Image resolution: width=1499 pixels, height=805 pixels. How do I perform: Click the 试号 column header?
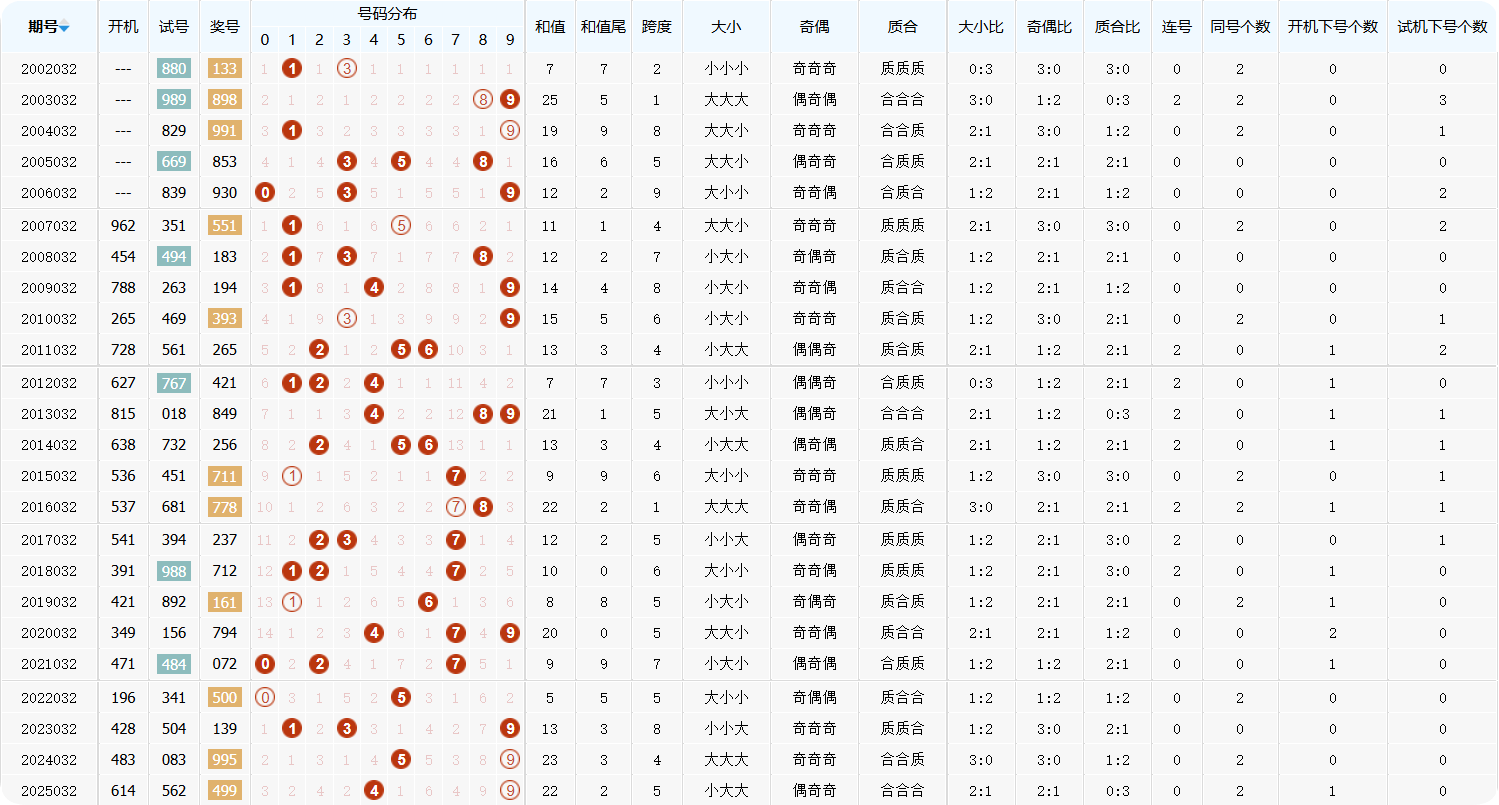click(174, 27)
